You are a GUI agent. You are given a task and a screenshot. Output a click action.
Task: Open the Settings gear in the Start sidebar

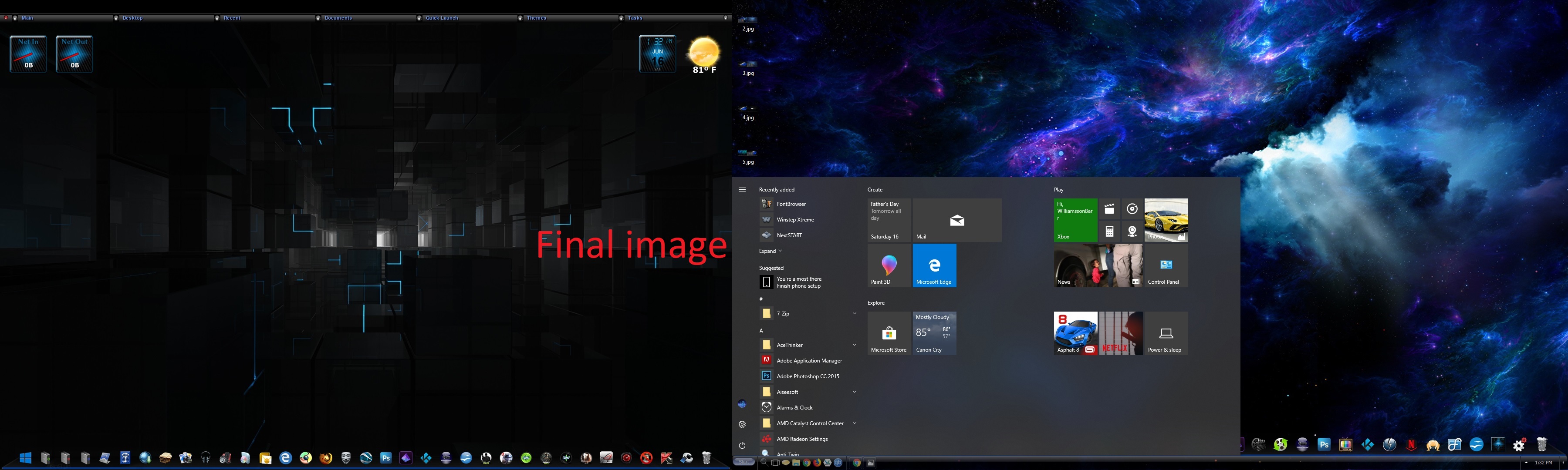click(x=742, y=424)
